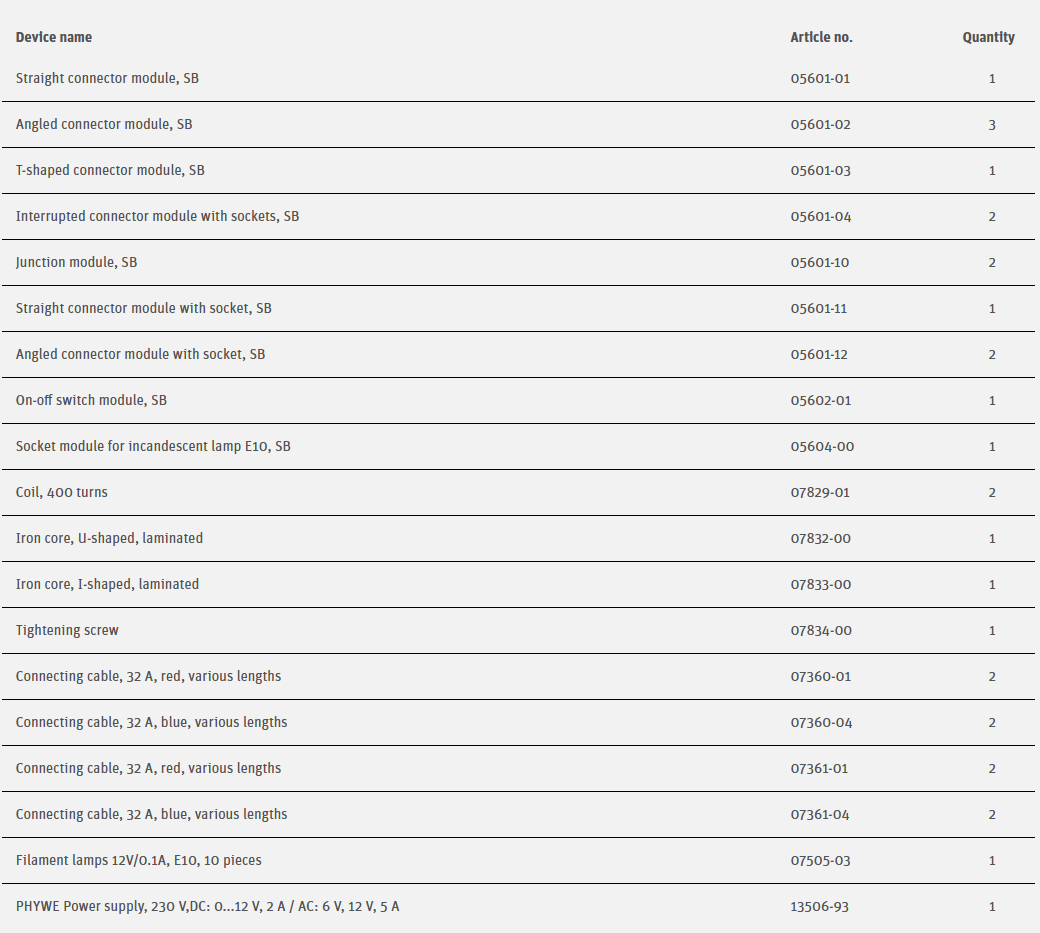
Task: Open Filament lamps 12V/0.1A, E10 entry
Action: pos(138,860)
